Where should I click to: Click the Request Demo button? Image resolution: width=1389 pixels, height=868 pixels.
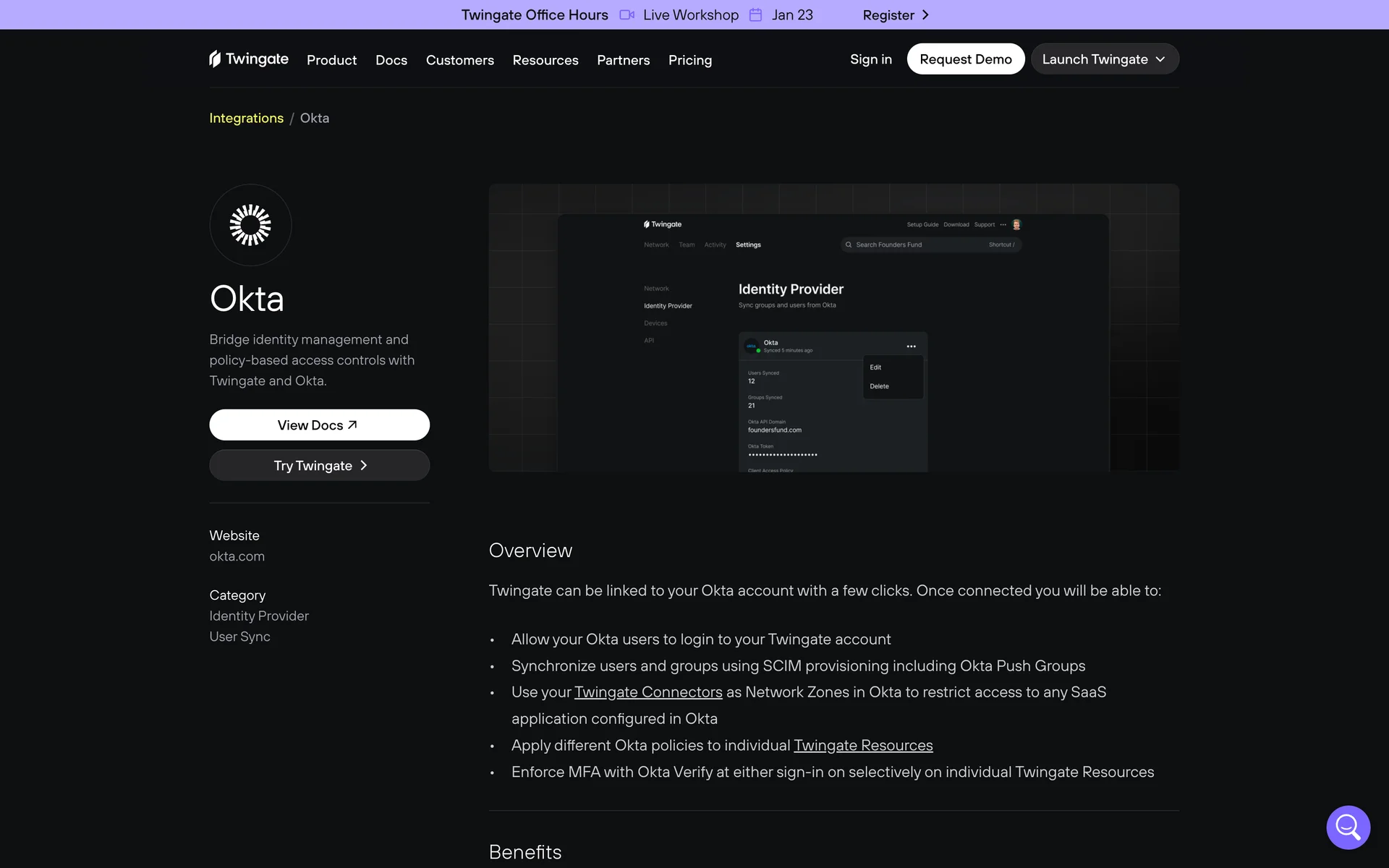click(965, 59)
